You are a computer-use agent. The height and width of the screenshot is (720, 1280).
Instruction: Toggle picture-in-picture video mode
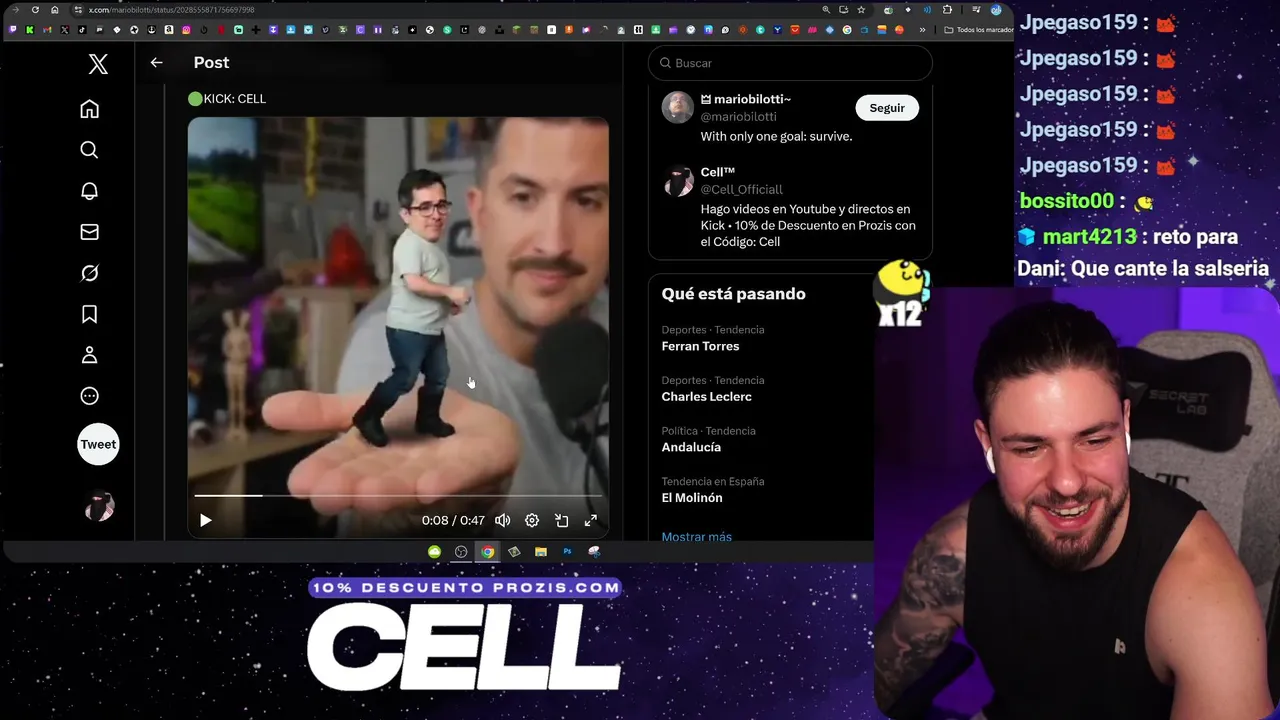point(562,520)
